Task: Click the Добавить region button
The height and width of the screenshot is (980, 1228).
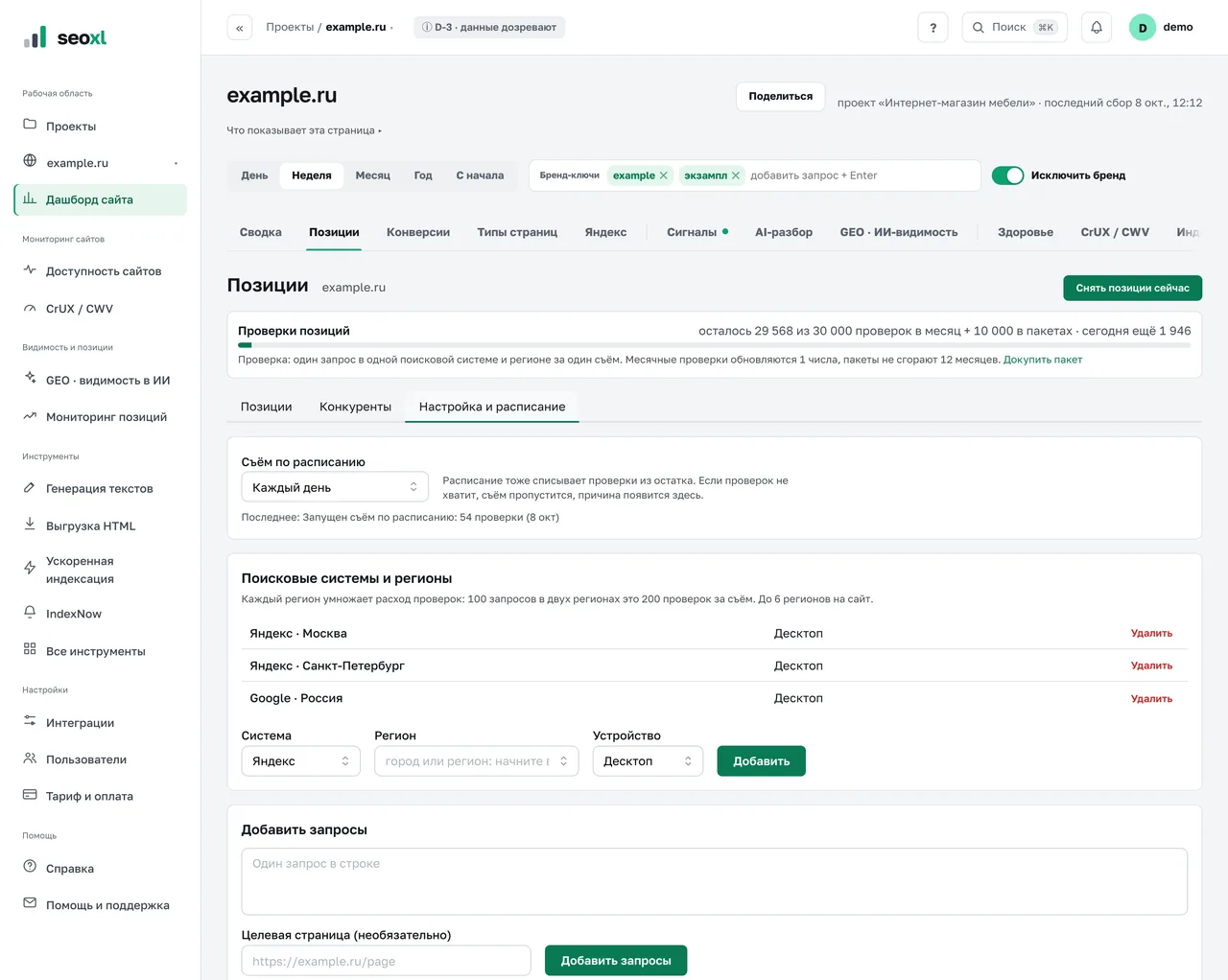Action: pyautogui.click(x=762, y=761)
